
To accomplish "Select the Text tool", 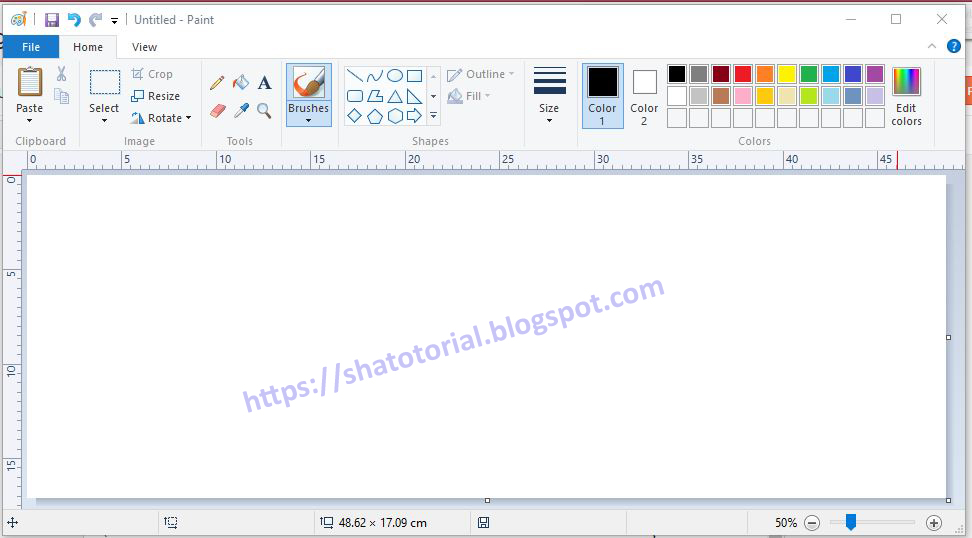I will click(x=265, y=82).
